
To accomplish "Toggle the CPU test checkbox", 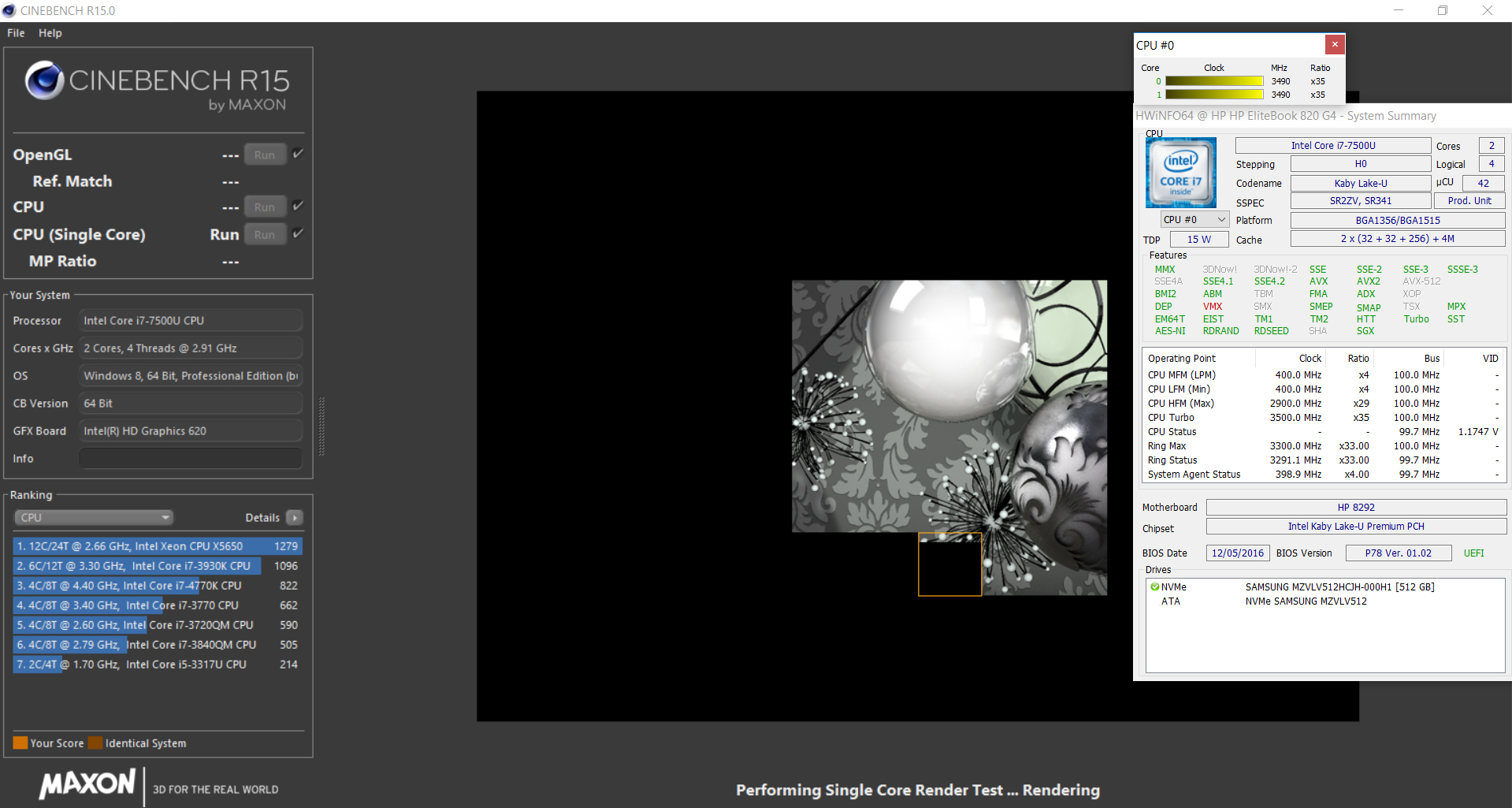I will tap(298, 206).
